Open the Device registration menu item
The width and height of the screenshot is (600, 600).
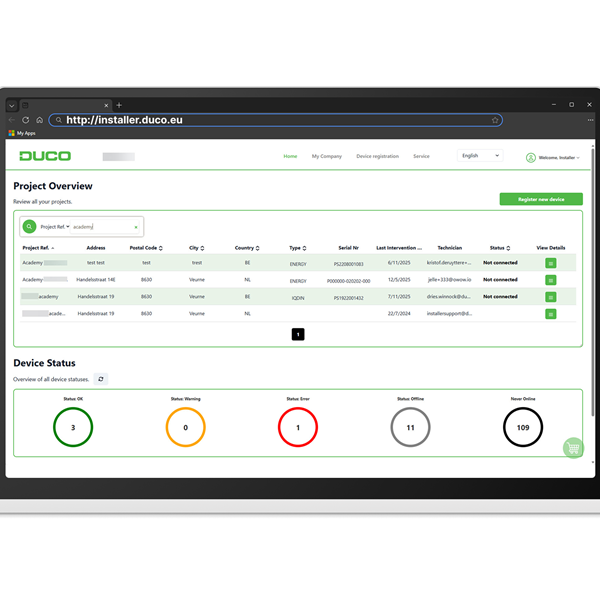pos(377,156)
